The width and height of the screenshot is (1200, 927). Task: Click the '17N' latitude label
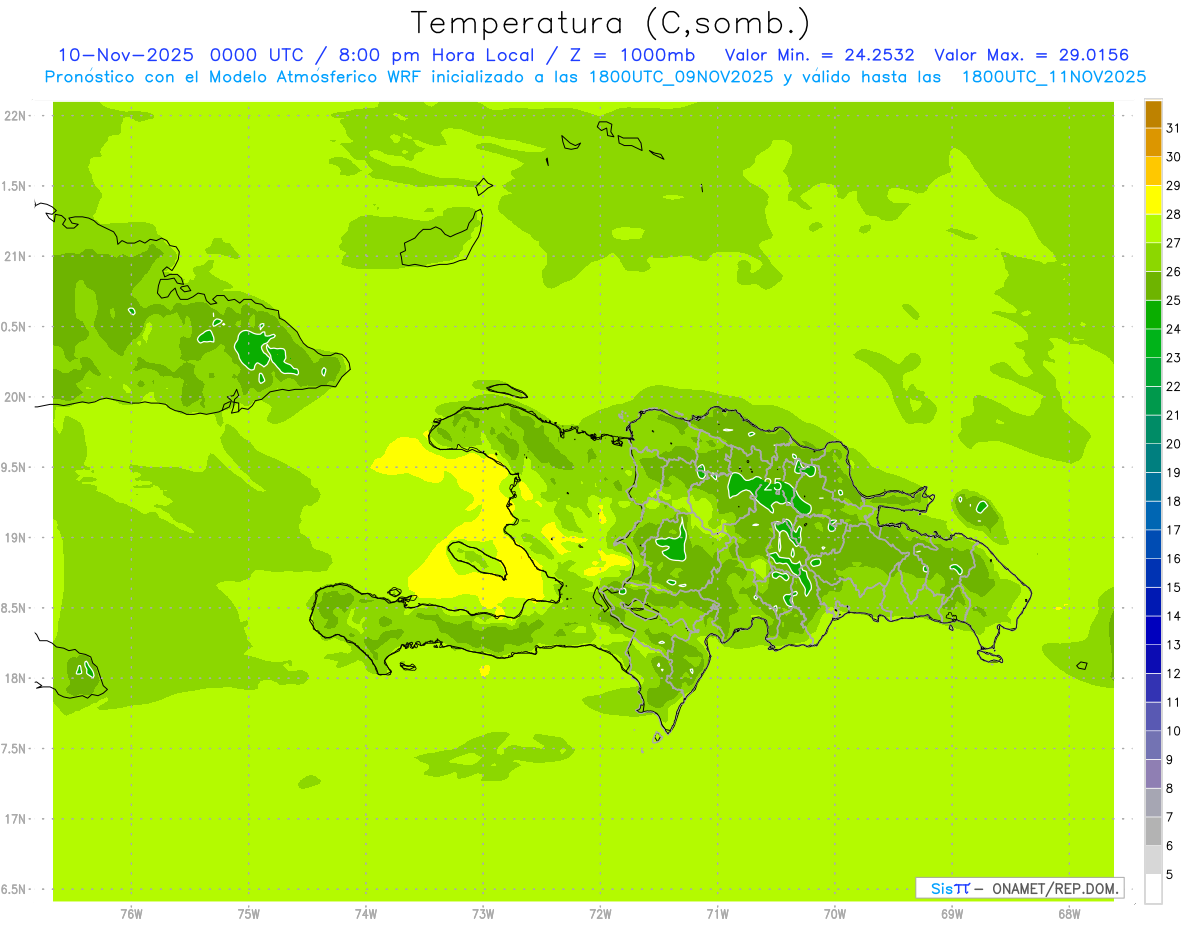[x=16, y=820]
